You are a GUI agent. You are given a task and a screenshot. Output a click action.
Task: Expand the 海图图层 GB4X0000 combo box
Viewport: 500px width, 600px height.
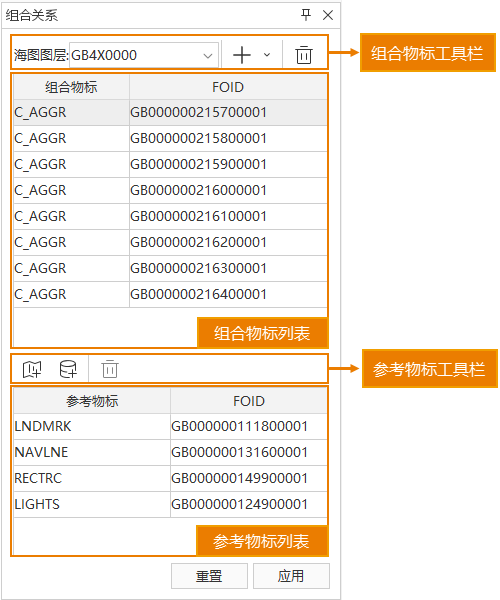[x=144, y=55]
